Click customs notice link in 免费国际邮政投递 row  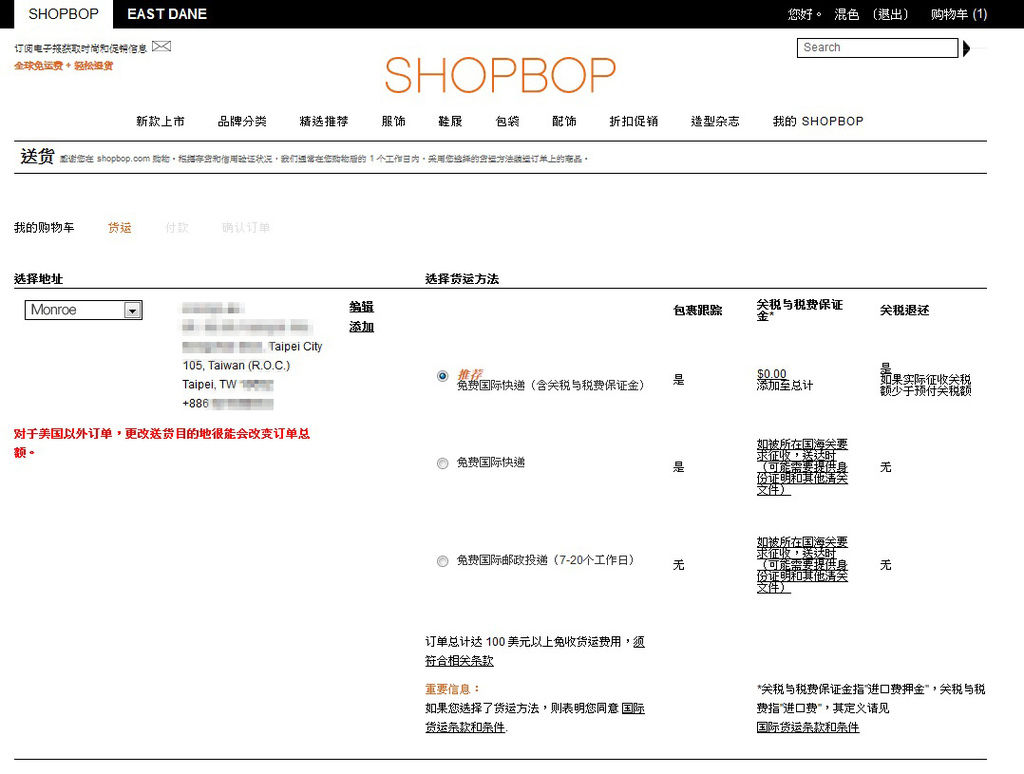click(802, 565)
